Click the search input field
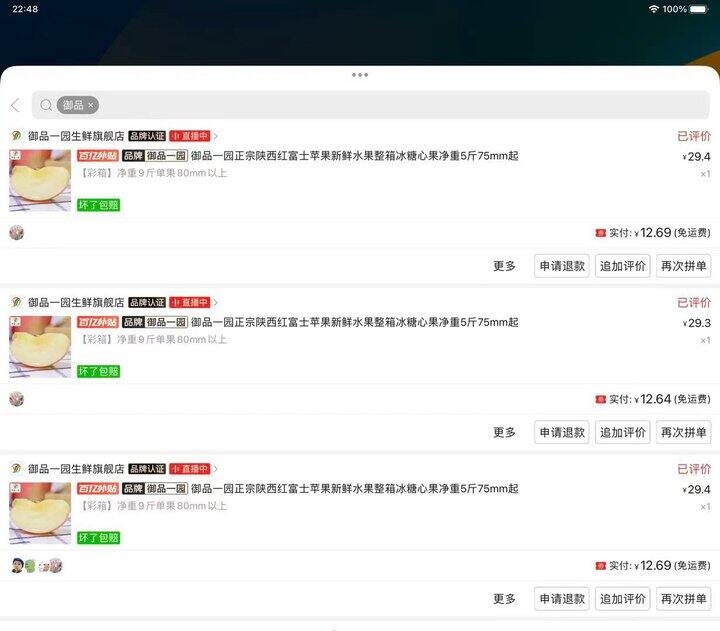The height and width of the screenshot is (631, 720). click(x=400, y=105)
